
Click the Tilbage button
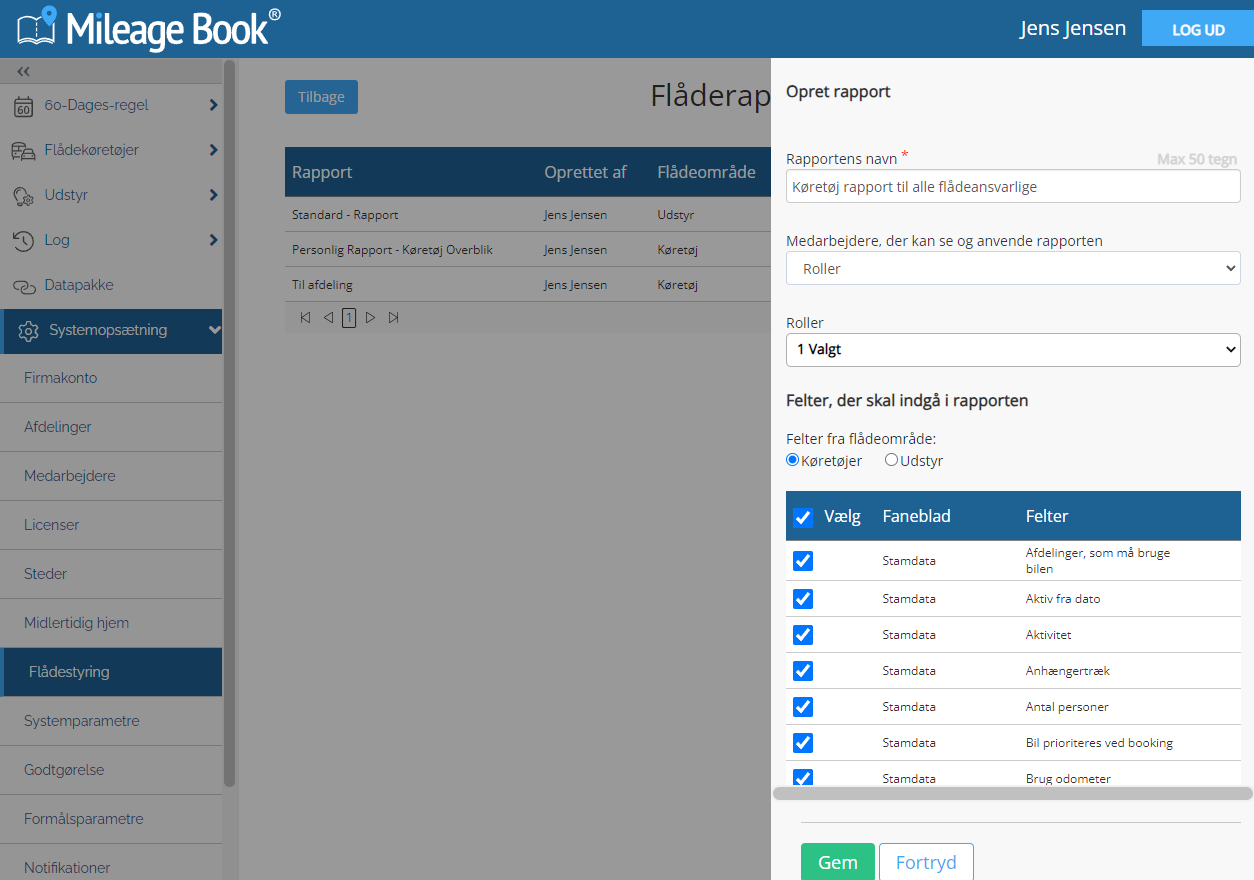pos(321,97)
